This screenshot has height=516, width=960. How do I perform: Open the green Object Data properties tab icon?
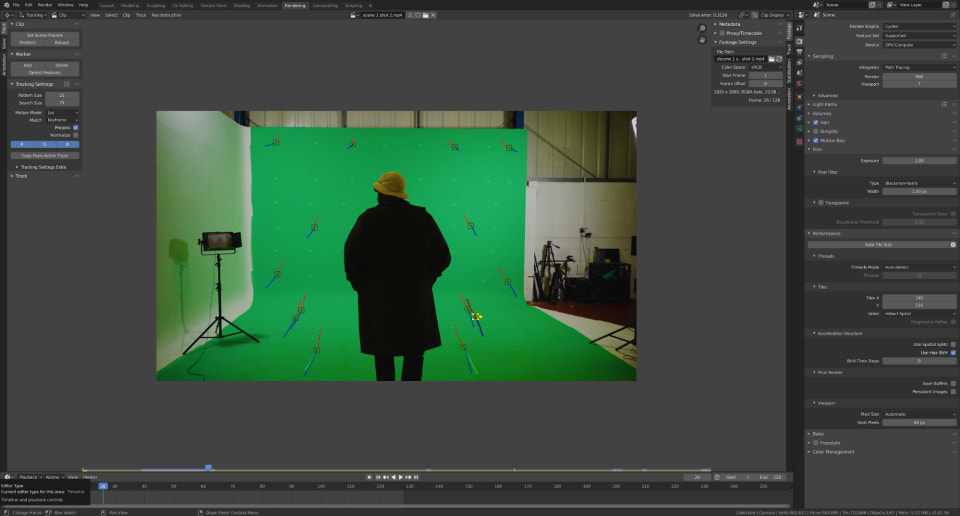pyautogui.click(x=799, y=129)
